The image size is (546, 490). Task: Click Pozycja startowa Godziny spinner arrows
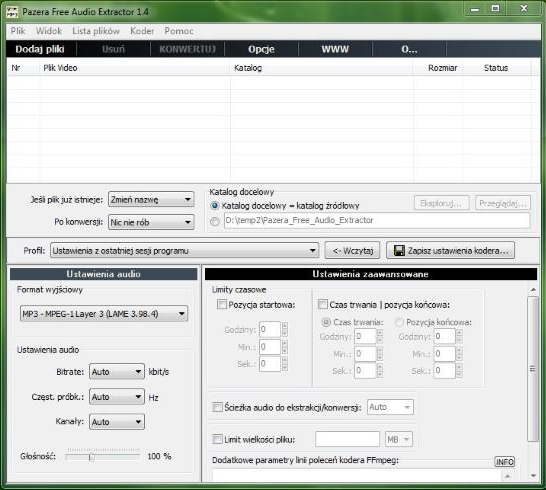pyautogui.click(x=285, y=329)
